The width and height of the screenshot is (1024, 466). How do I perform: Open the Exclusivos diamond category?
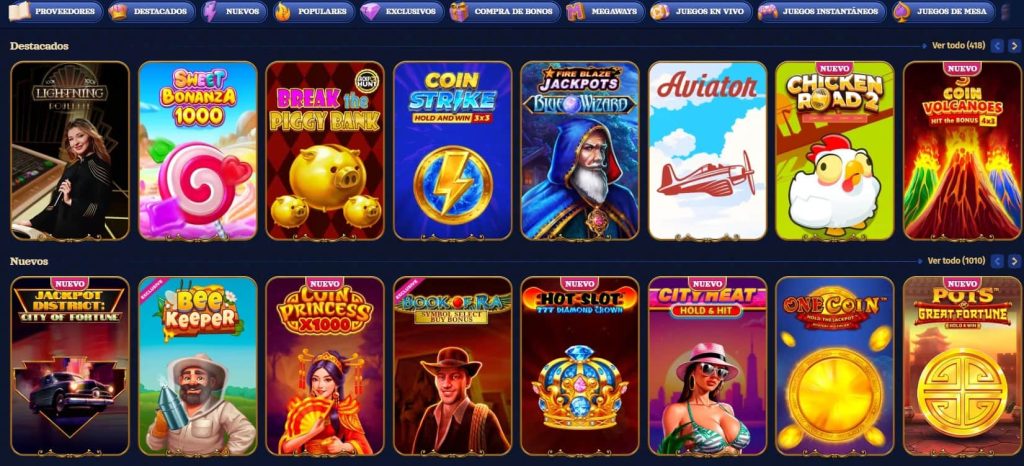tap(402, 12)
